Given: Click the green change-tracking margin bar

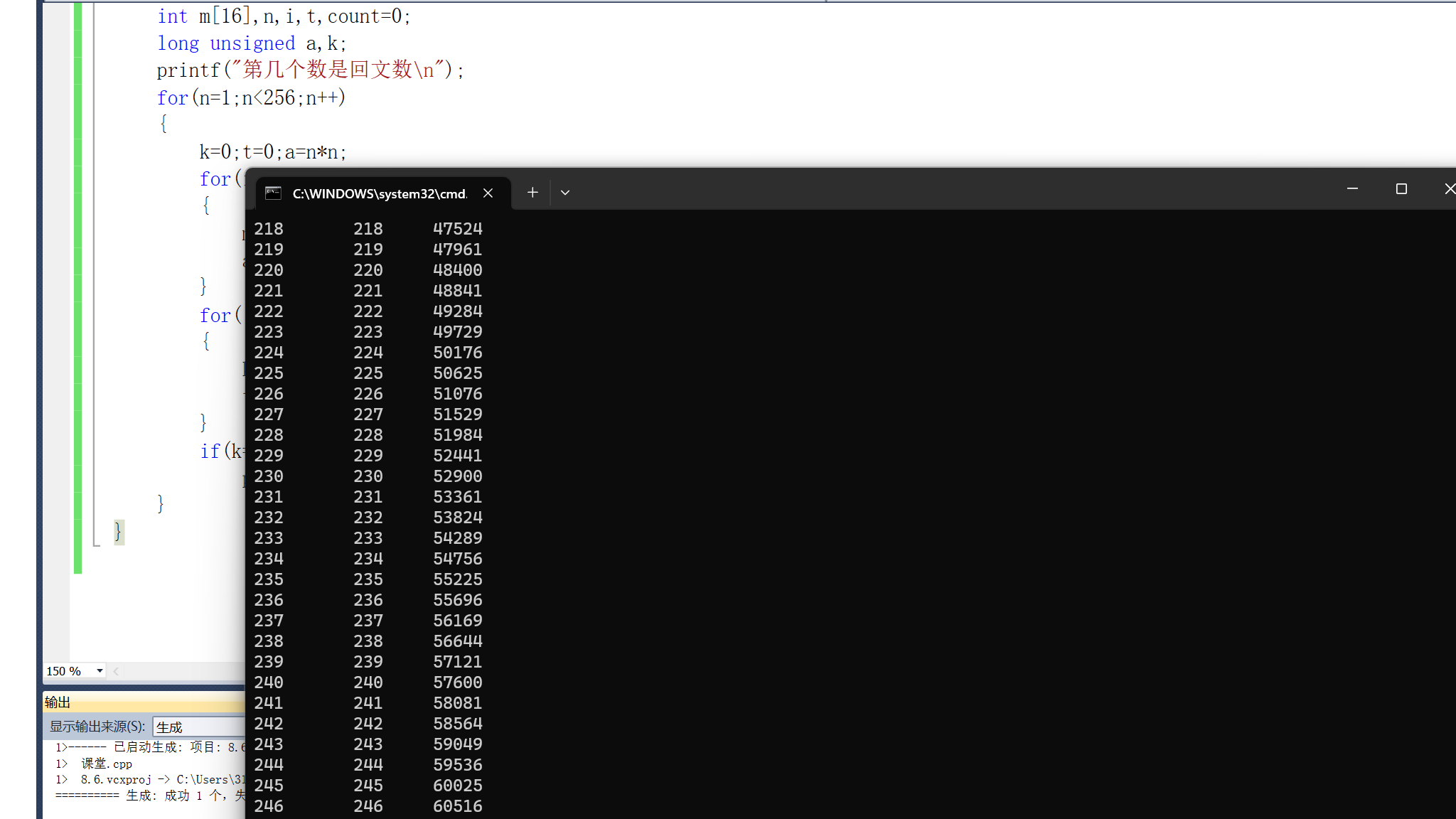Looking at the screenshot, I should (77, 284).
